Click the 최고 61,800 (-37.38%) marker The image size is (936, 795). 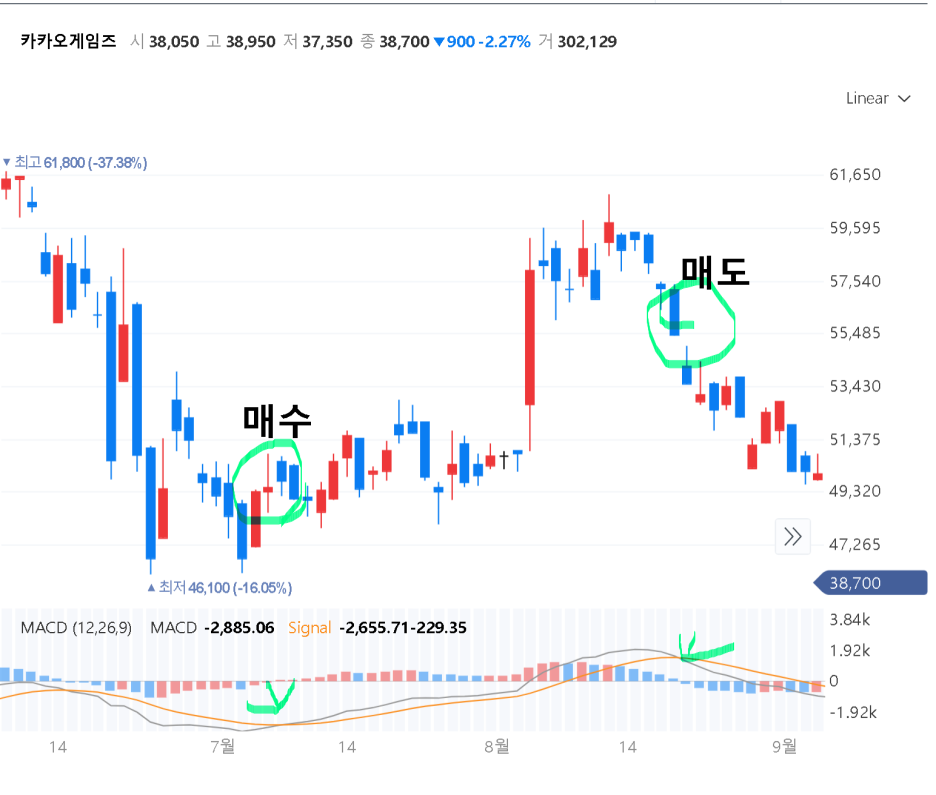click(75, 162)
